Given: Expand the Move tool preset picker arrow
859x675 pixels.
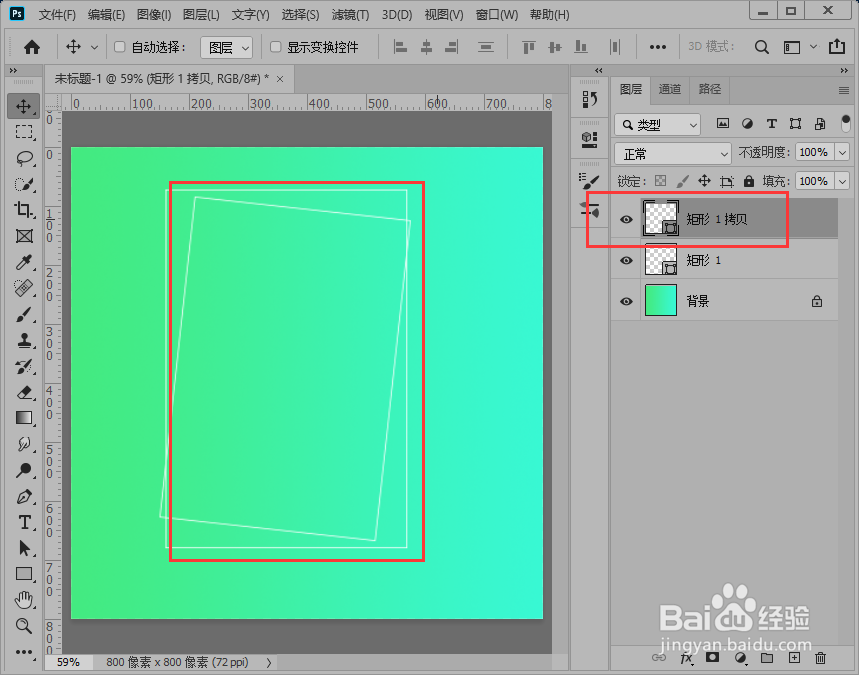Looking at the screenshot, I should (x=94, y=48).
